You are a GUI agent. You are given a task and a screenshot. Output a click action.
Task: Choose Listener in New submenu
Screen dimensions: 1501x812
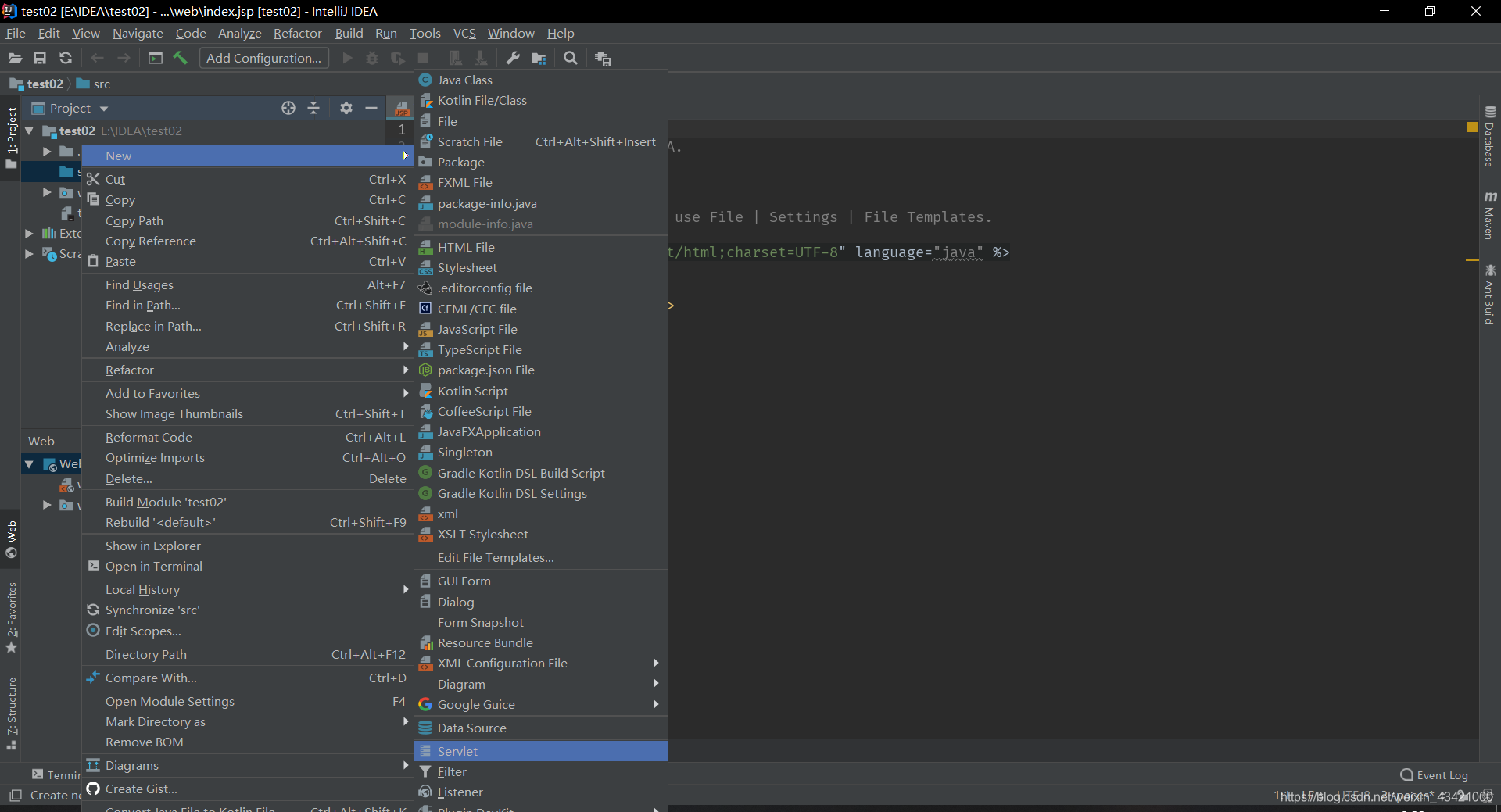point(541,792)
